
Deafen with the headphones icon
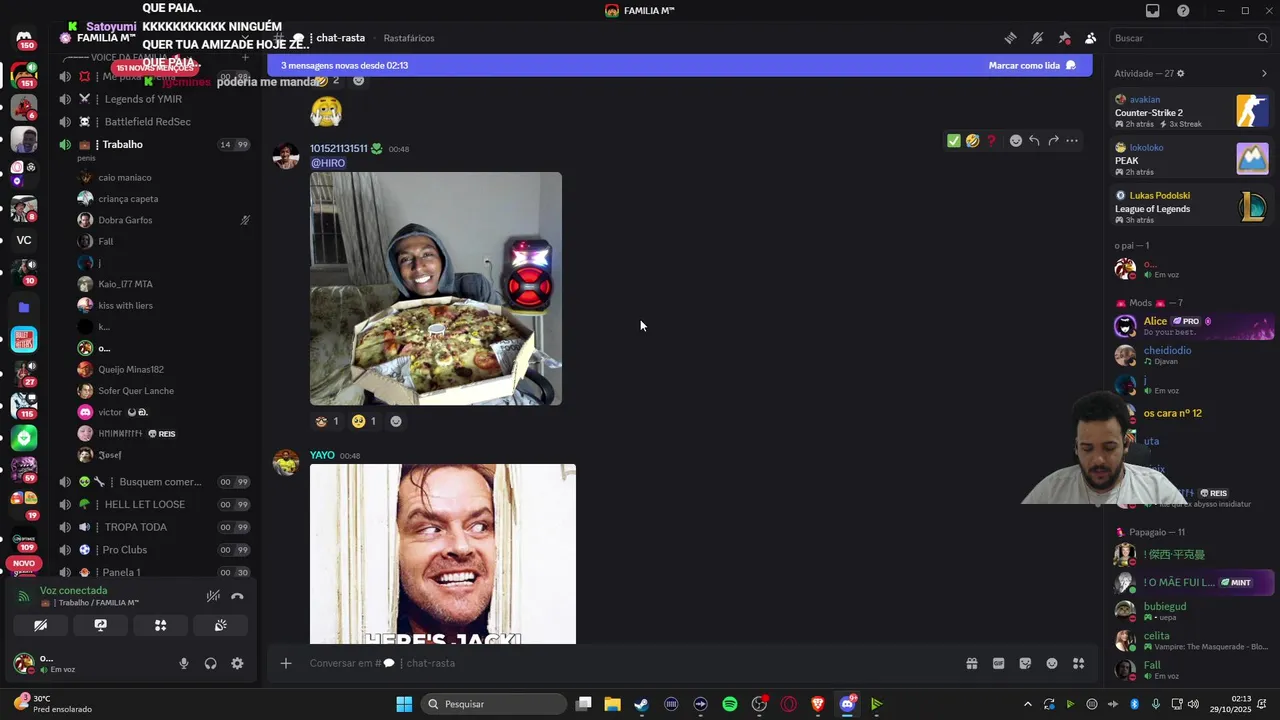211,663
